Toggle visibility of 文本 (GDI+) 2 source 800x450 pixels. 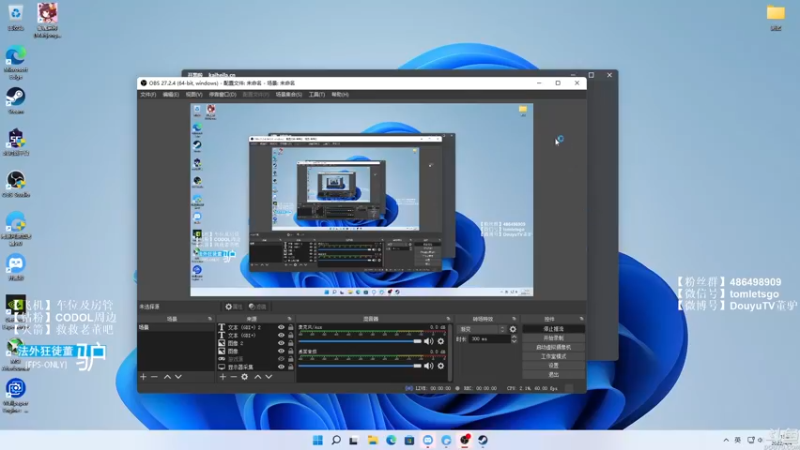pos(281,327)
